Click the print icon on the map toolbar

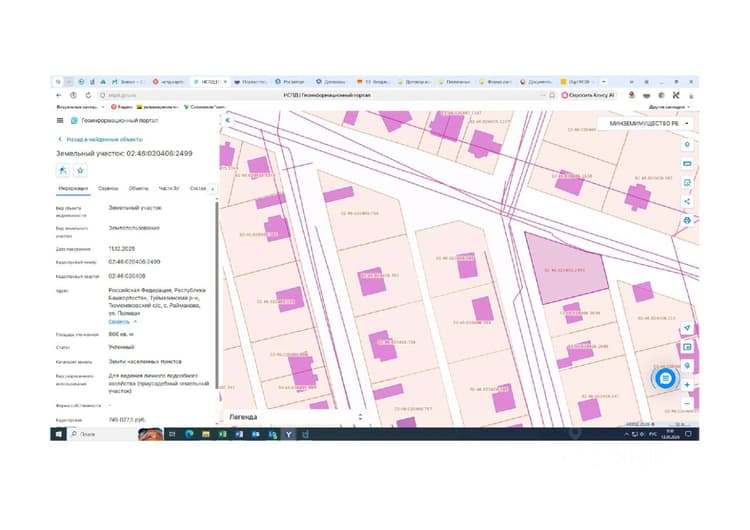(687, 221)
